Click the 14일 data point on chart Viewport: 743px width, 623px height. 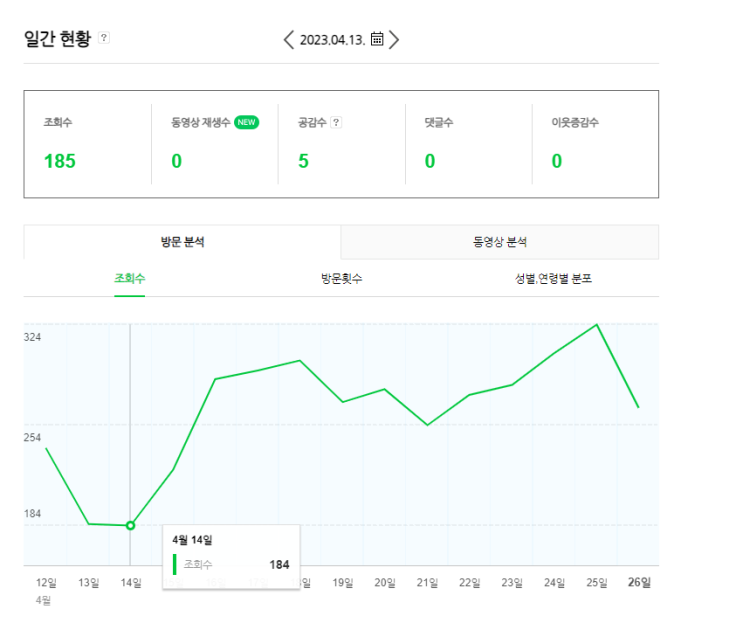[x=130, y=525]
